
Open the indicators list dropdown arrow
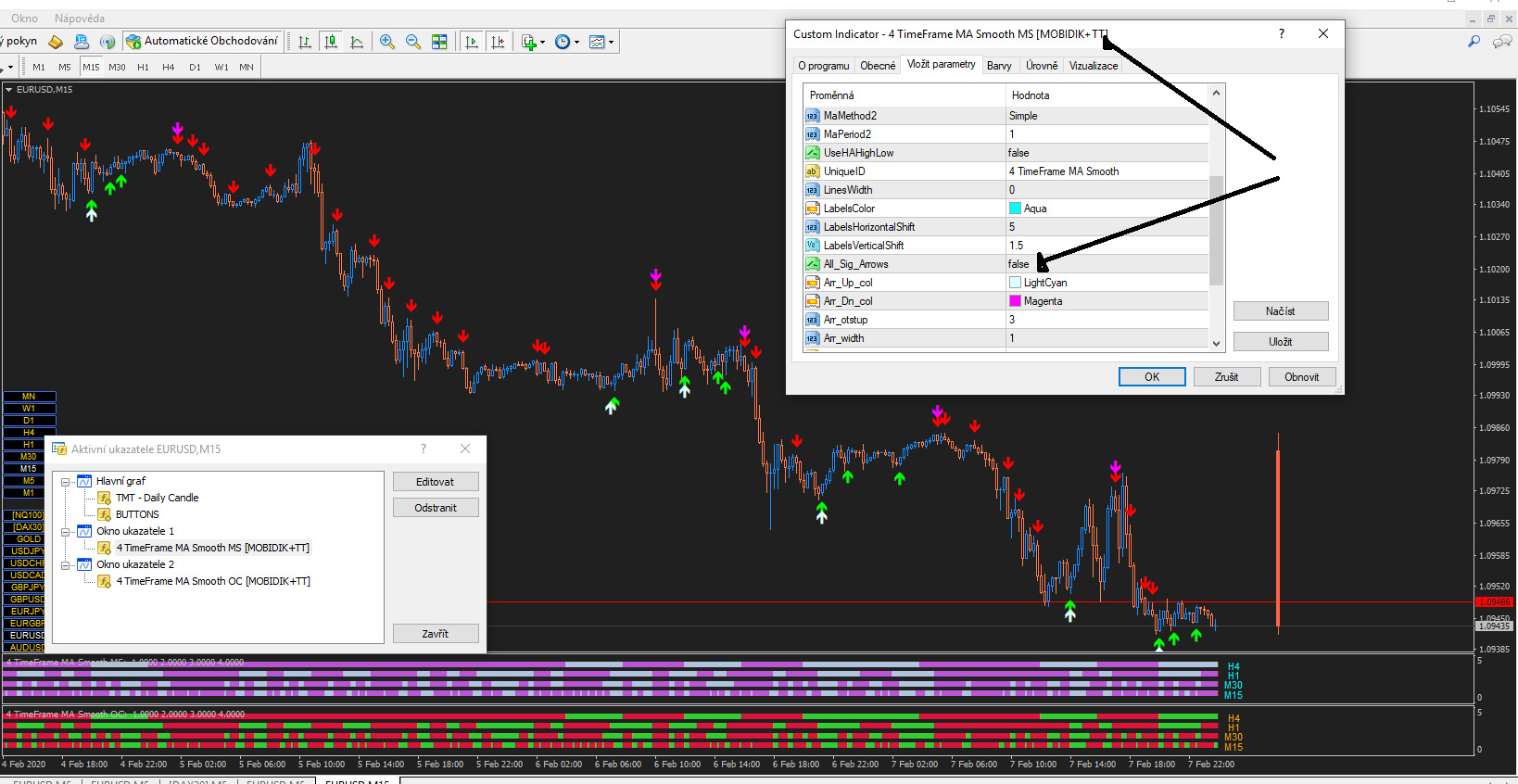(542, 42)
